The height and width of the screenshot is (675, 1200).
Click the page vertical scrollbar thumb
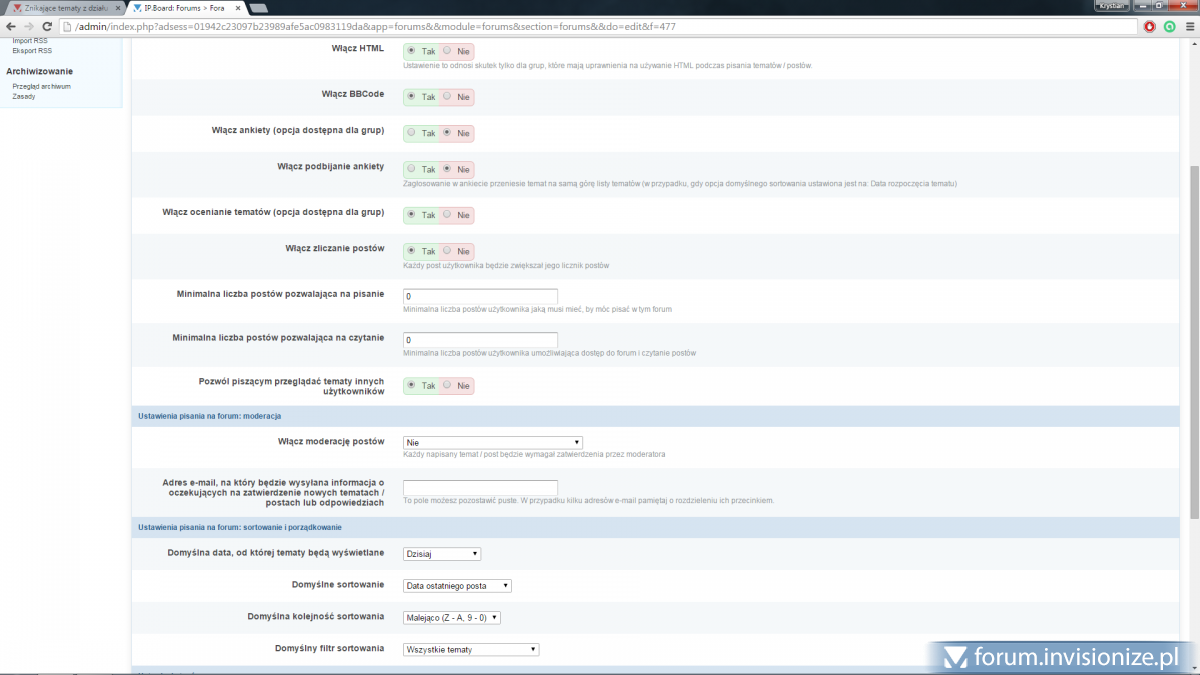[x=1194, y=340]
